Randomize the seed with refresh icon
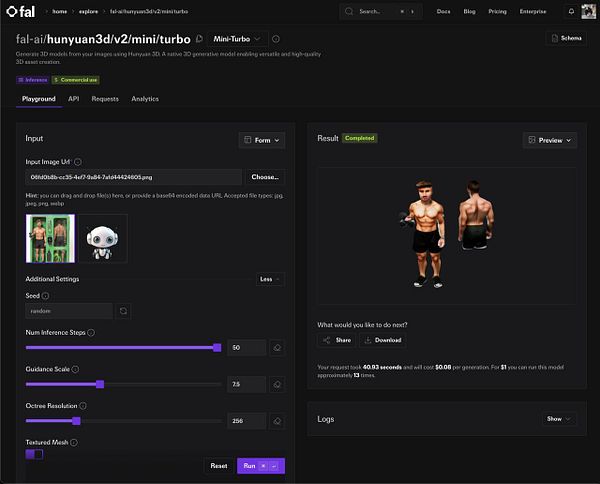Image resolution: width=600 pixels, height=484 pixels. [123, 311]
